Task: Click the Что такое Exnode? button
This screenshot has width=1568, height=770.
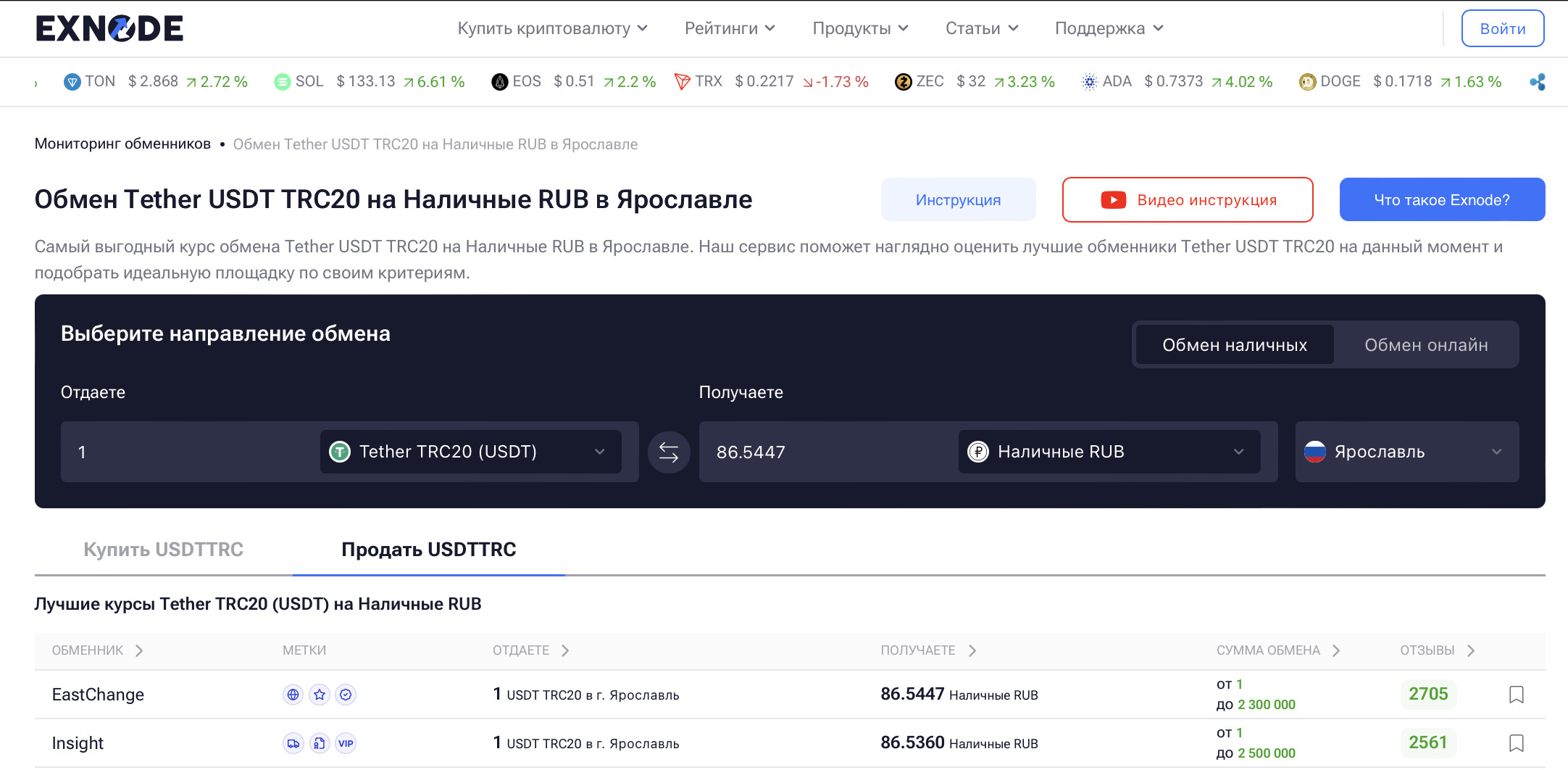Action: [1442, 199]
